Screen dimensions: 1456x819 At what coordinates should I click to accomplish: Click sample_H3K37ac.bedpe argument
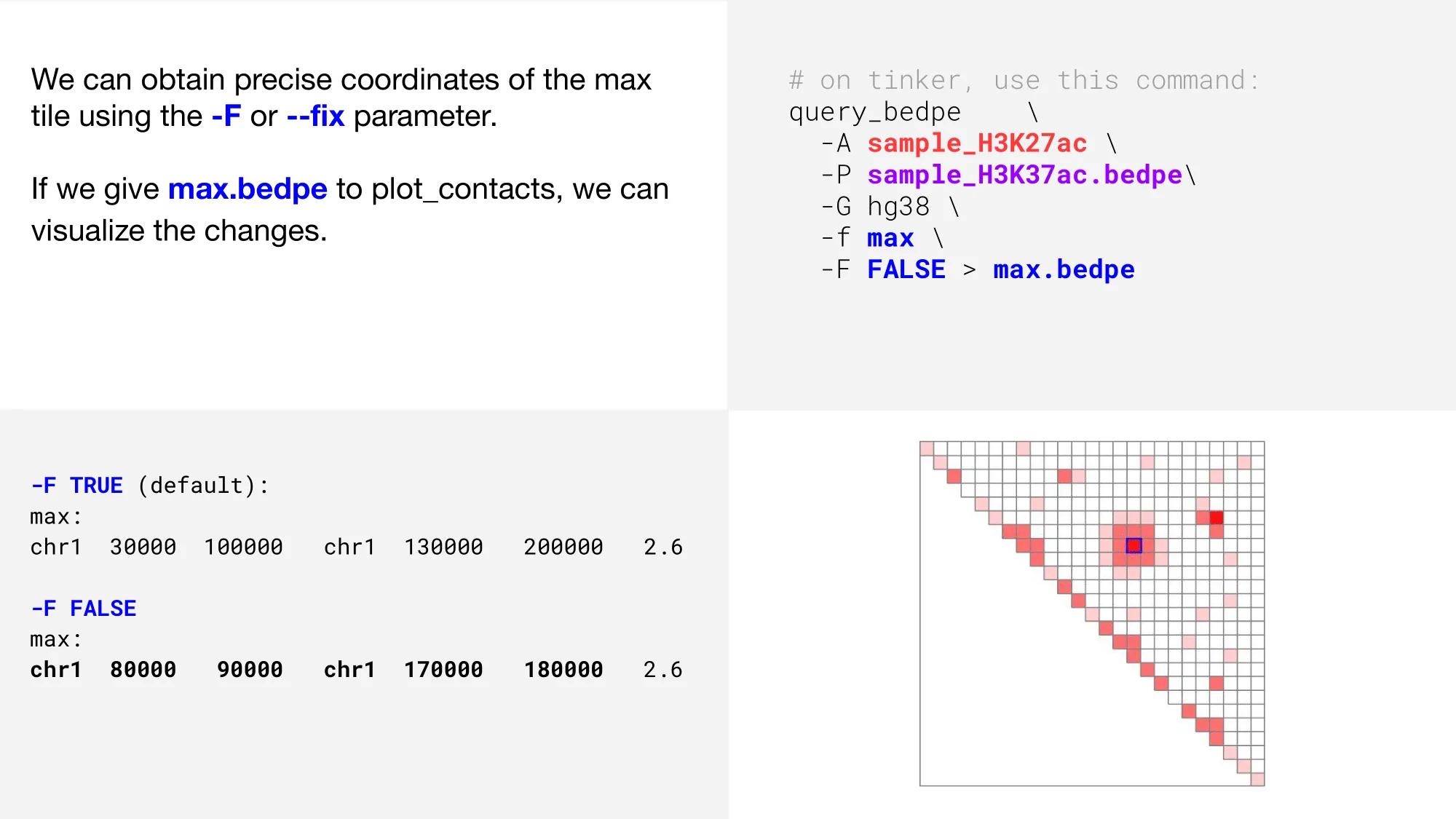[x=1024, y=175]
